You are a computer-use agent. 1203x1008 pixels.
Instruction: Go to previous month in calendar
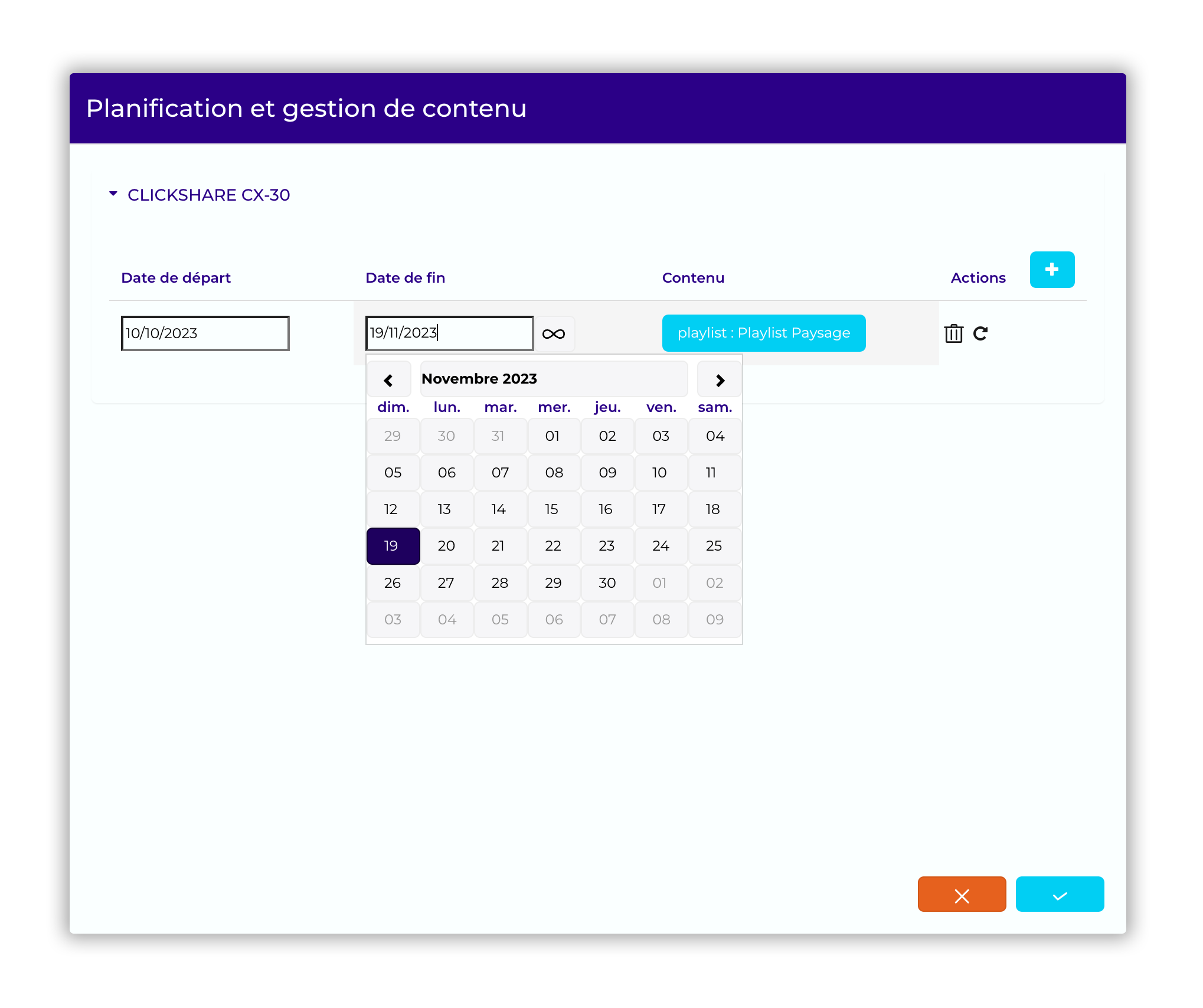(x=388, y=380)
